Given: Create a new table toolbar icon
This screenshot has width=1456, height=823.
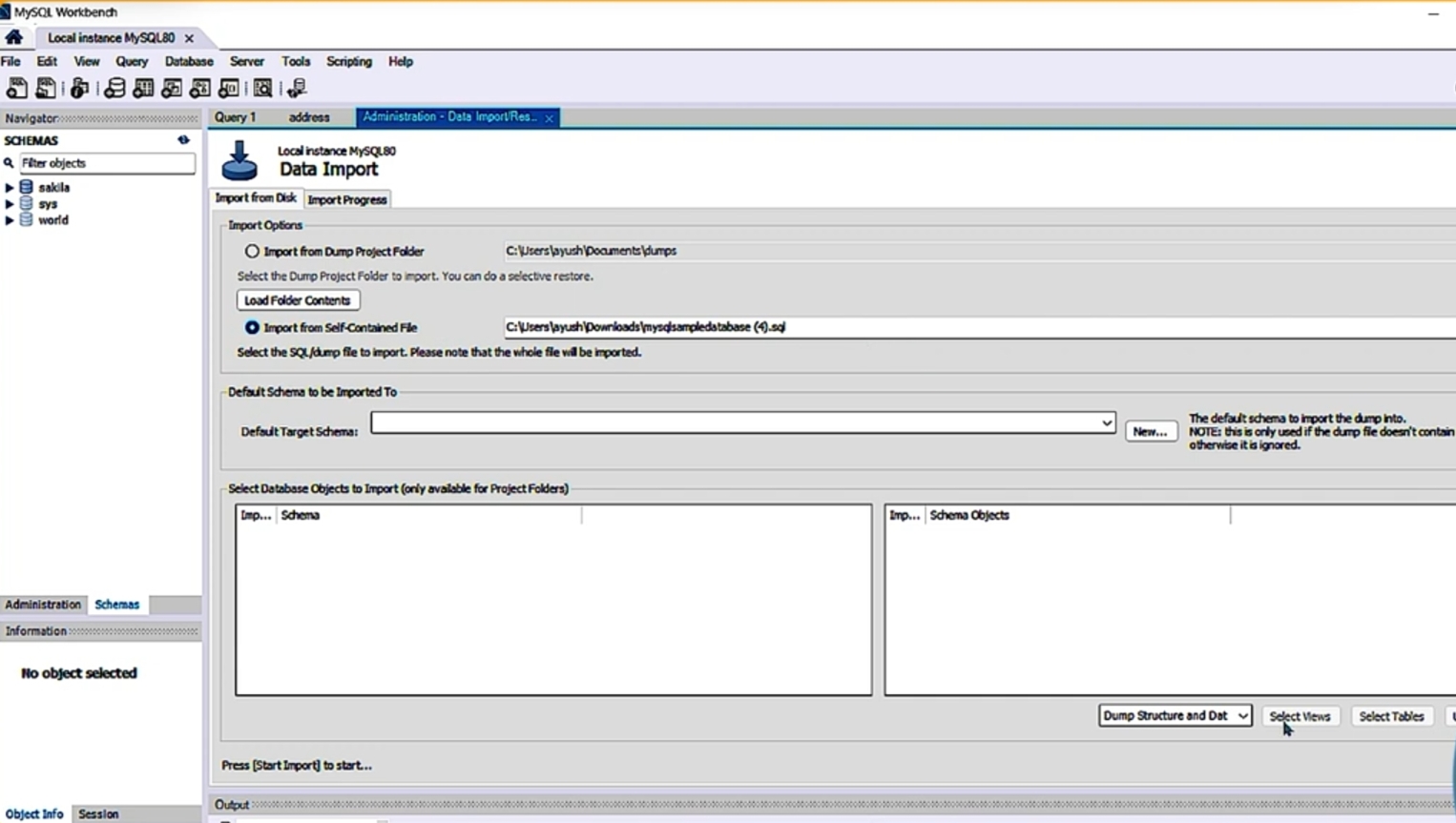Looking at the screenshot, I should (143, 89).
